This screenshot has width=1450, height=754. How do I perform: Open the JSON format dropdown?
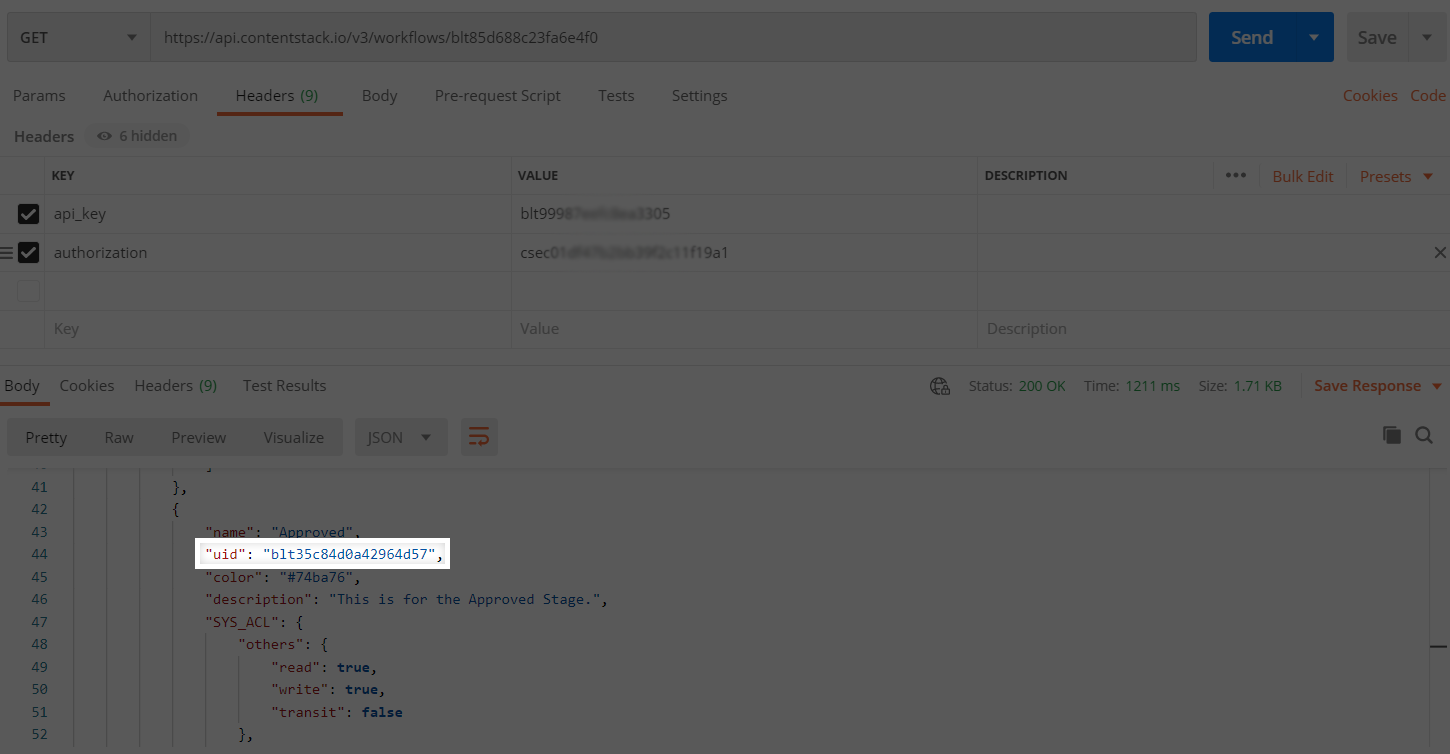pos(399,437)
